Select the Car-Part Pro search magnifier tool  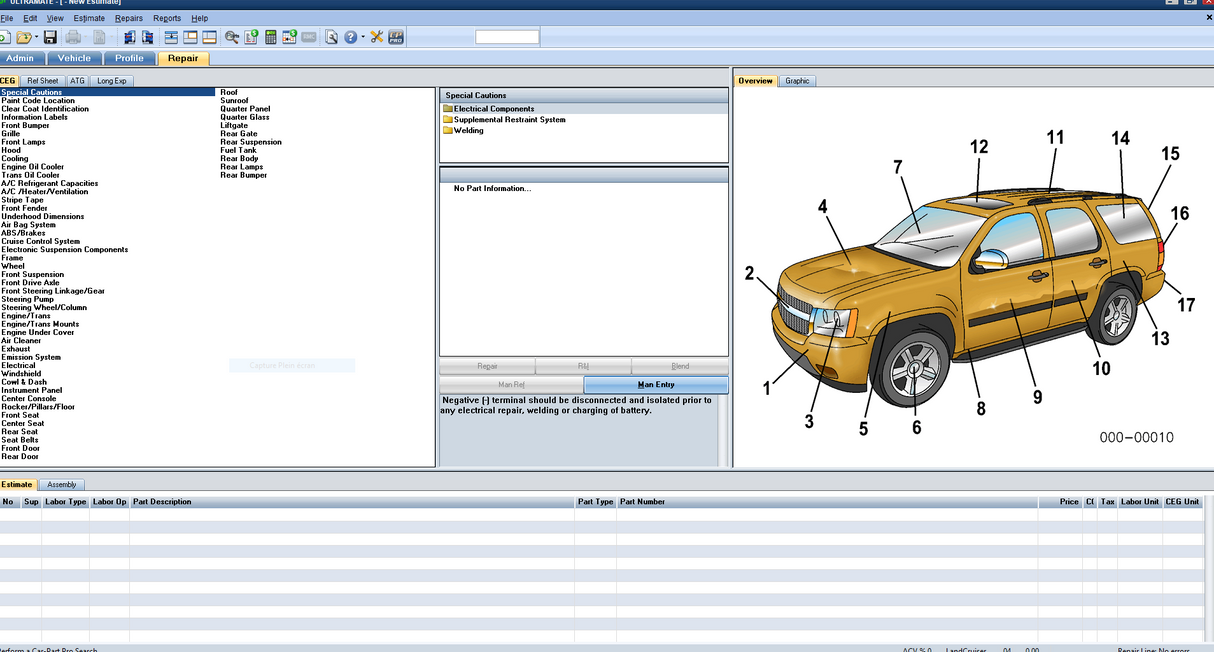[231, 36]
